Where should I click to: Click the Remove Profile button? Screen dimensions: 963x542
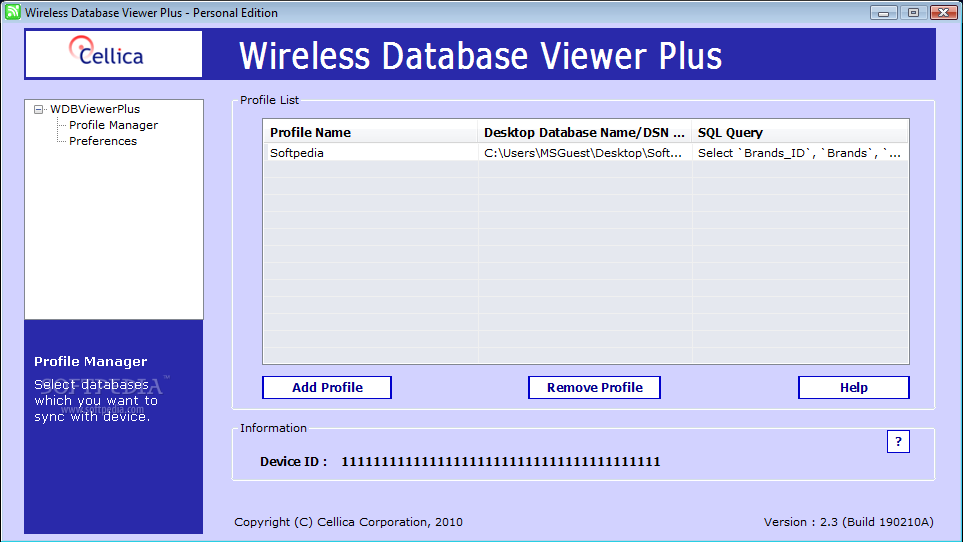(x=595, y=387)
